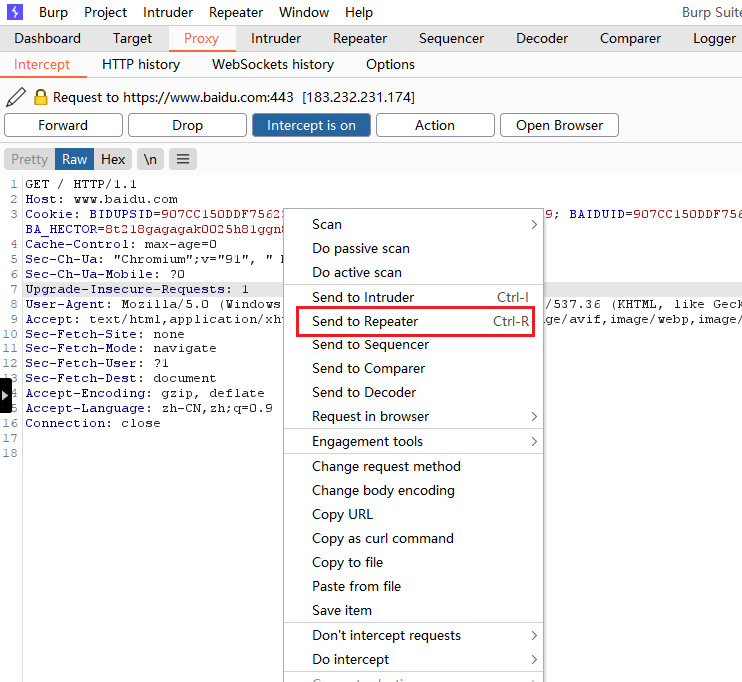Click the Burp Suite lightning logo icon

(15, 12)
